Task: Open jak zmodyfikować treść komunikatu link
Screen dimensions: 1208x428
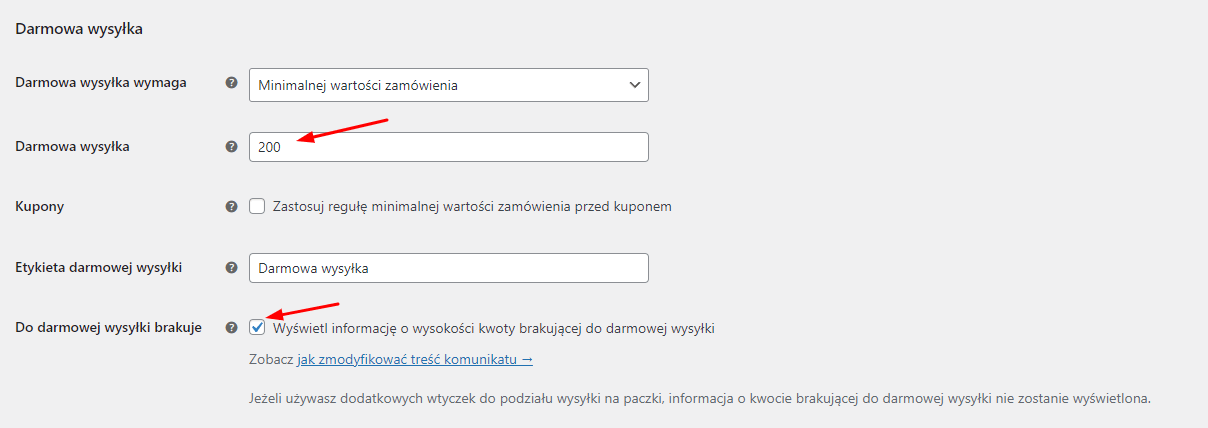Action: tap(415, 359)
